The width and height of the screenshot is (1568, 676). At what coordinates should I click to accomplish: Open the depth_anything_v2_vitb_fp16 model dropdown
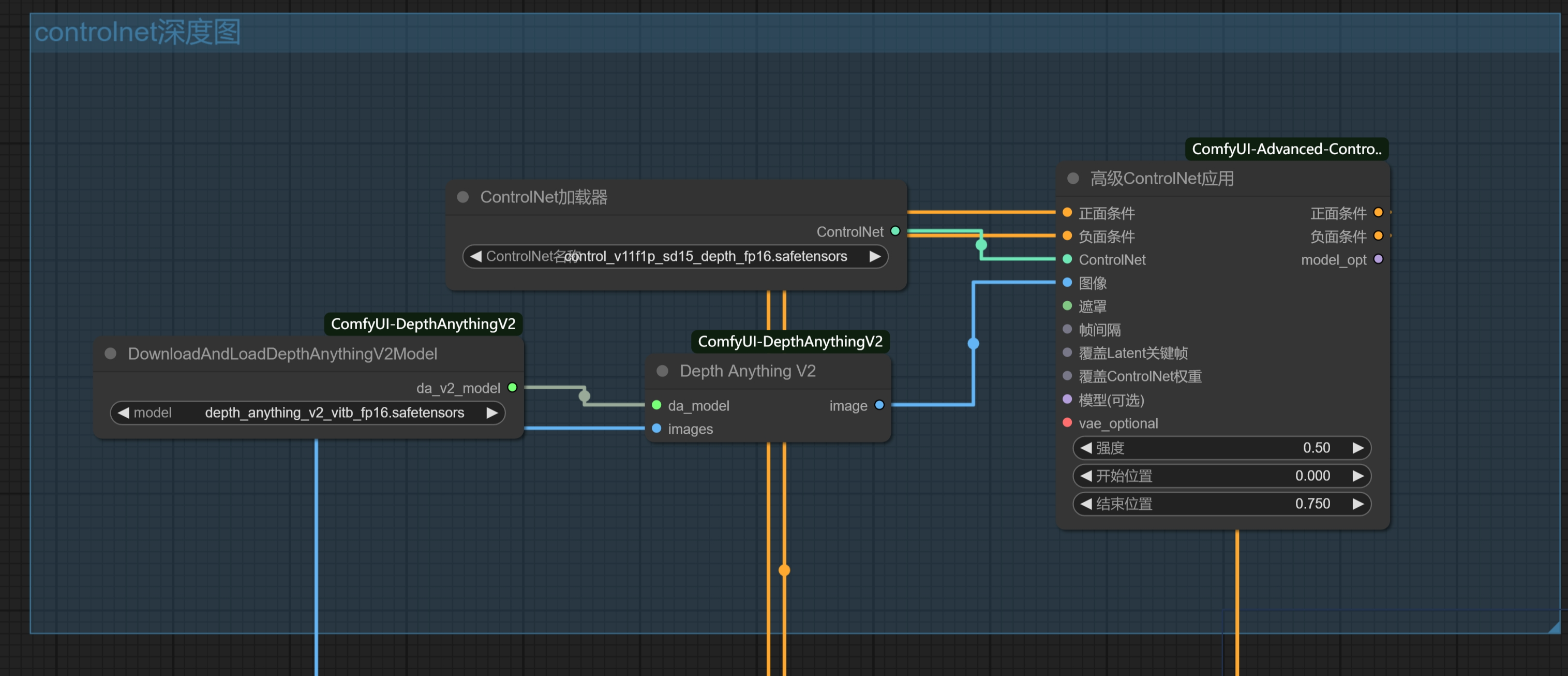(x=307, y=413)
